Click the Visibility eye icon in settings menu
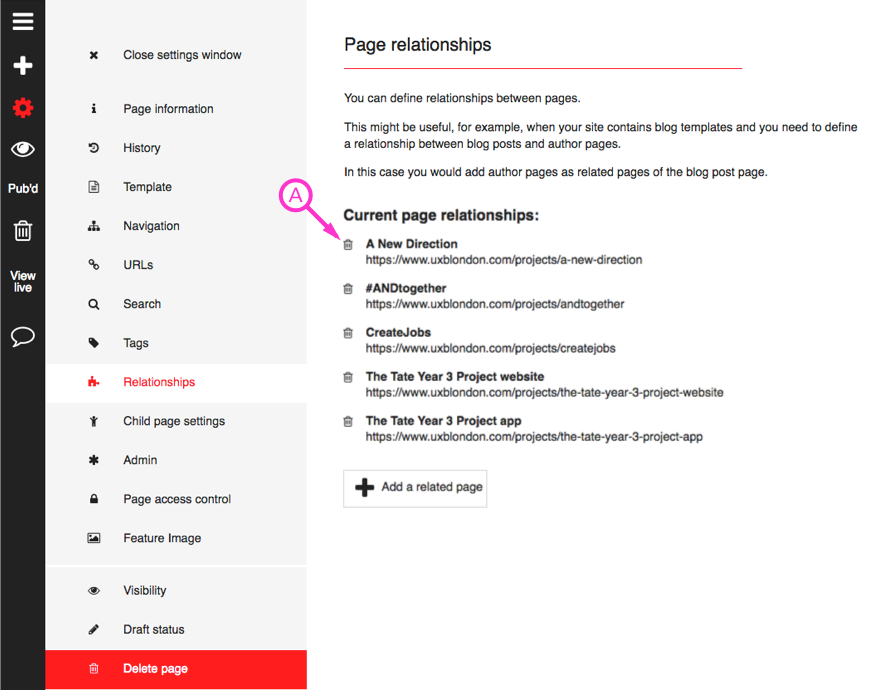 point(94,591)
